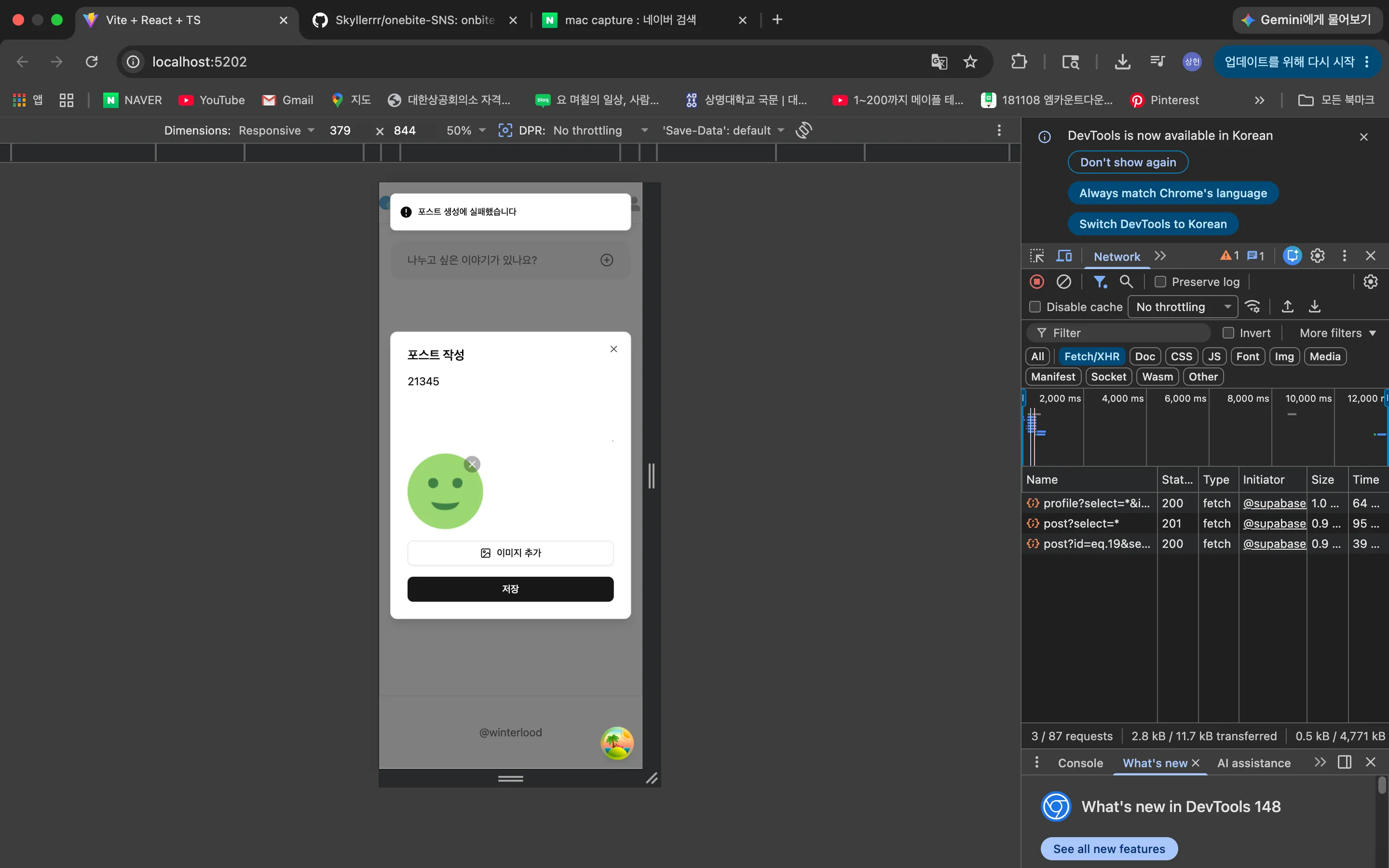Select the Doc request type filter
This screenshot has height=868, width=1389.
pos(1144,356)
